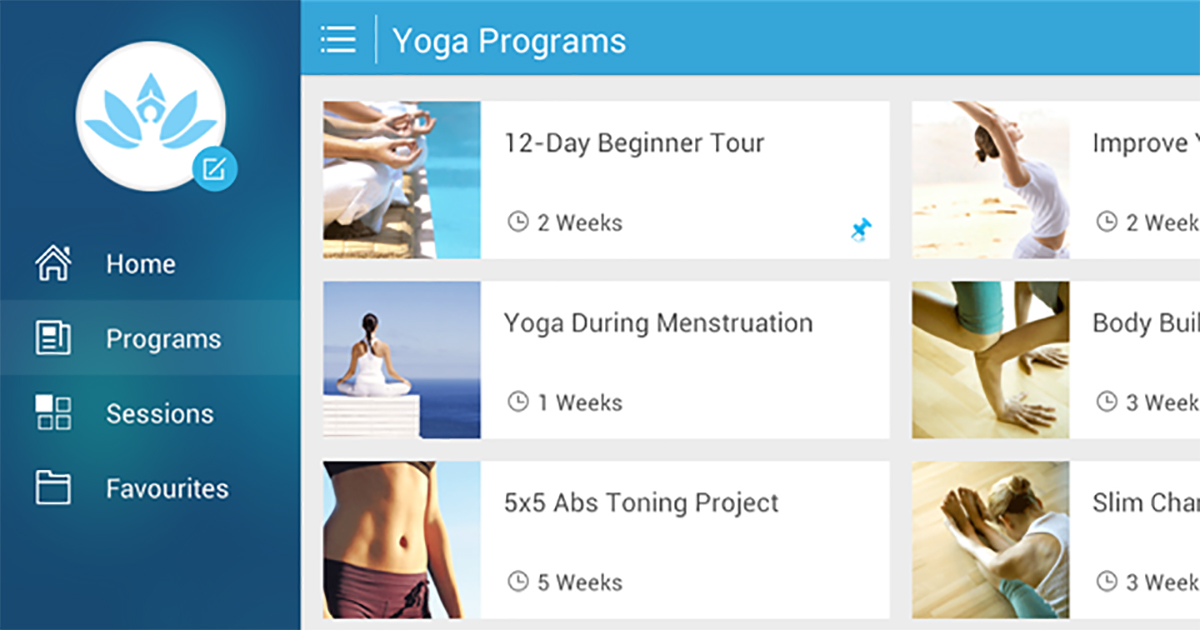Click the meditating woman by sea thumbnail
Screen dimensions: 1200x630
pos(402,360)
